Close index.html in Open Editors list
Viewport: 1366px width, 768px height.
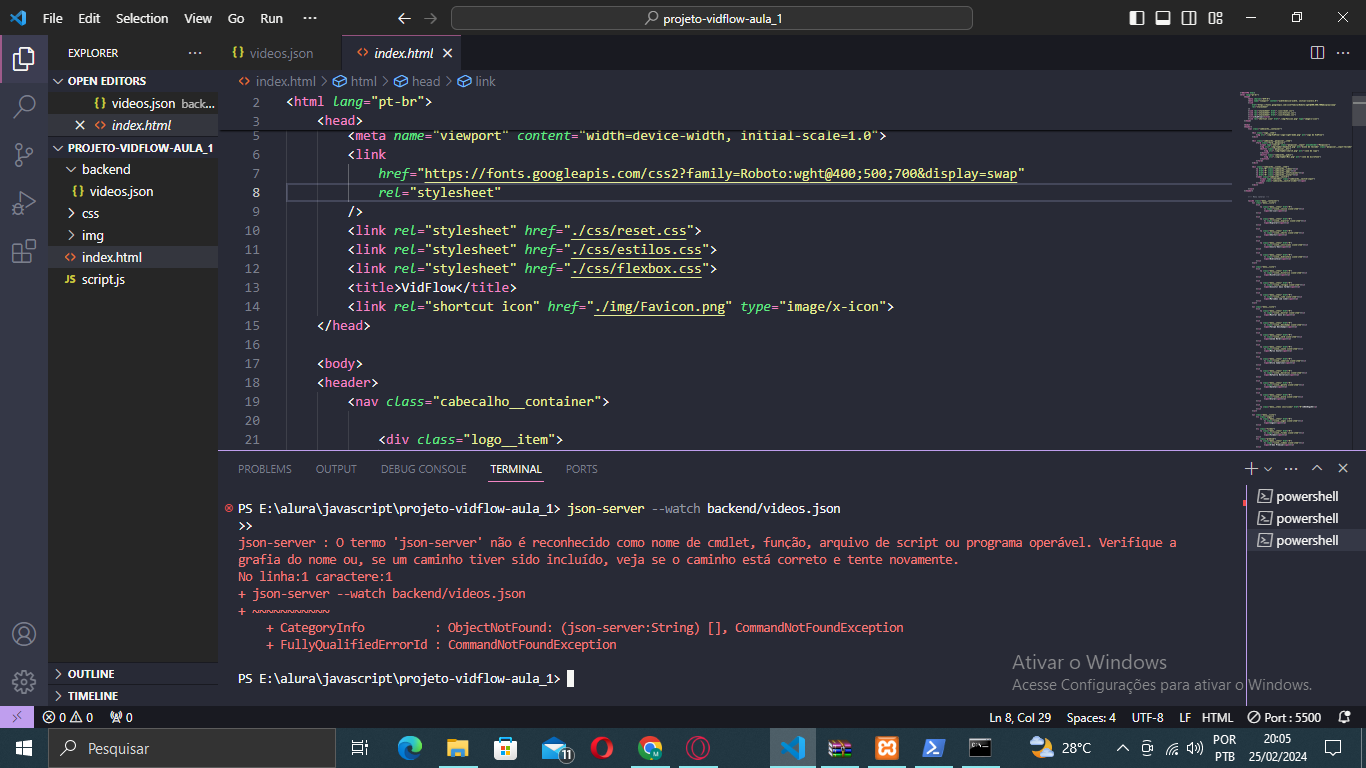(x=80, y=125)
